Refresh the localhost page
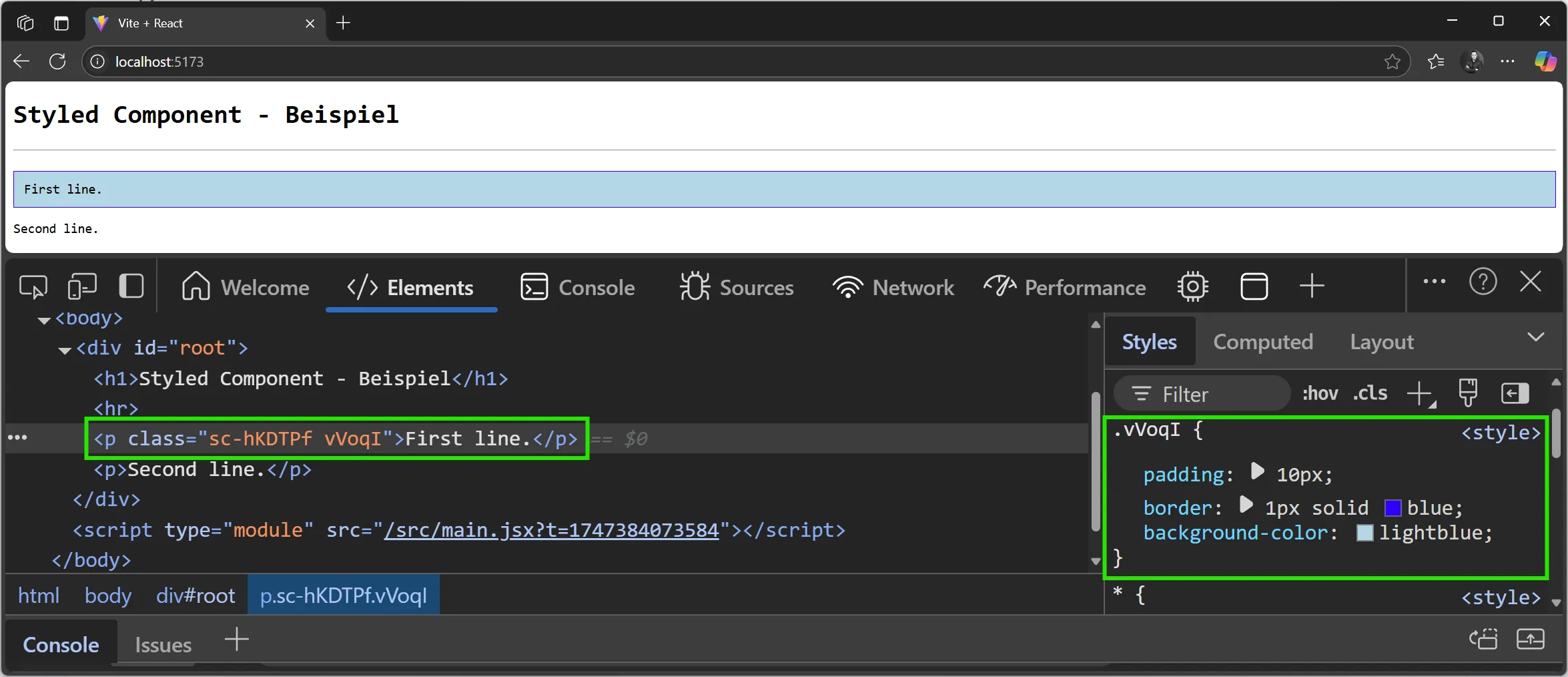Screen dimensions: 1568x677 click(57, 61)
